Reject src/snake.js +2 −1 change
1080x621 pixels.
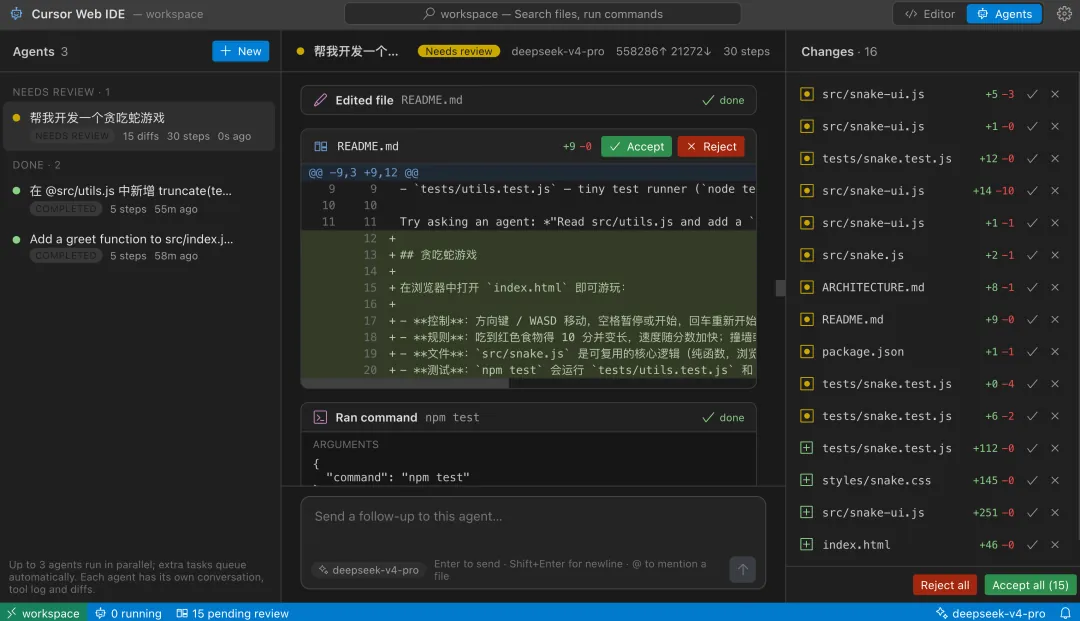click(x=1055, y=255)
